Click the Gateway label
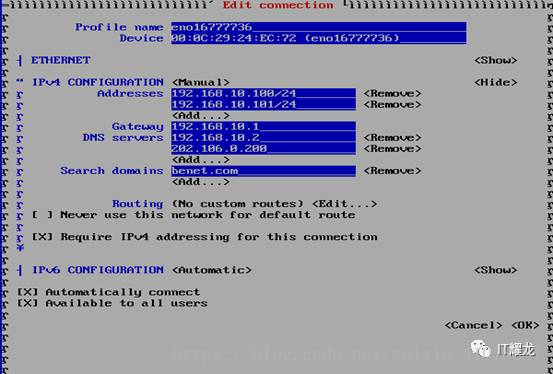Screen dimensions: 553x374 pyautogui.click(x=138, y=127)
